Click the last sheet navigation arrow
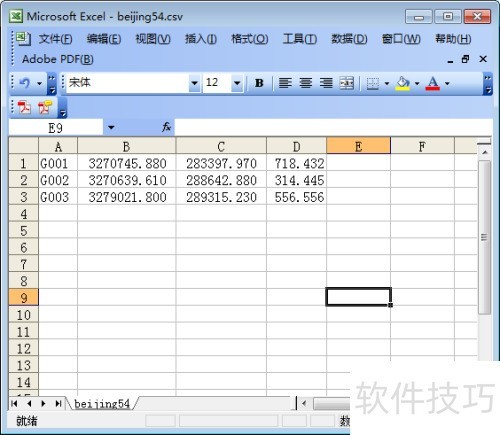 pyautogui.click(x=58, y=404)
